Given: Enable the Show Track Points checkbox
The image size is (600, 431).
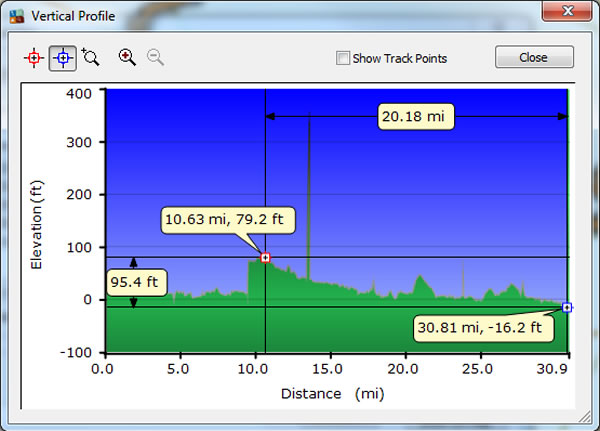Looking at the screenshot, I should [342, 58].
